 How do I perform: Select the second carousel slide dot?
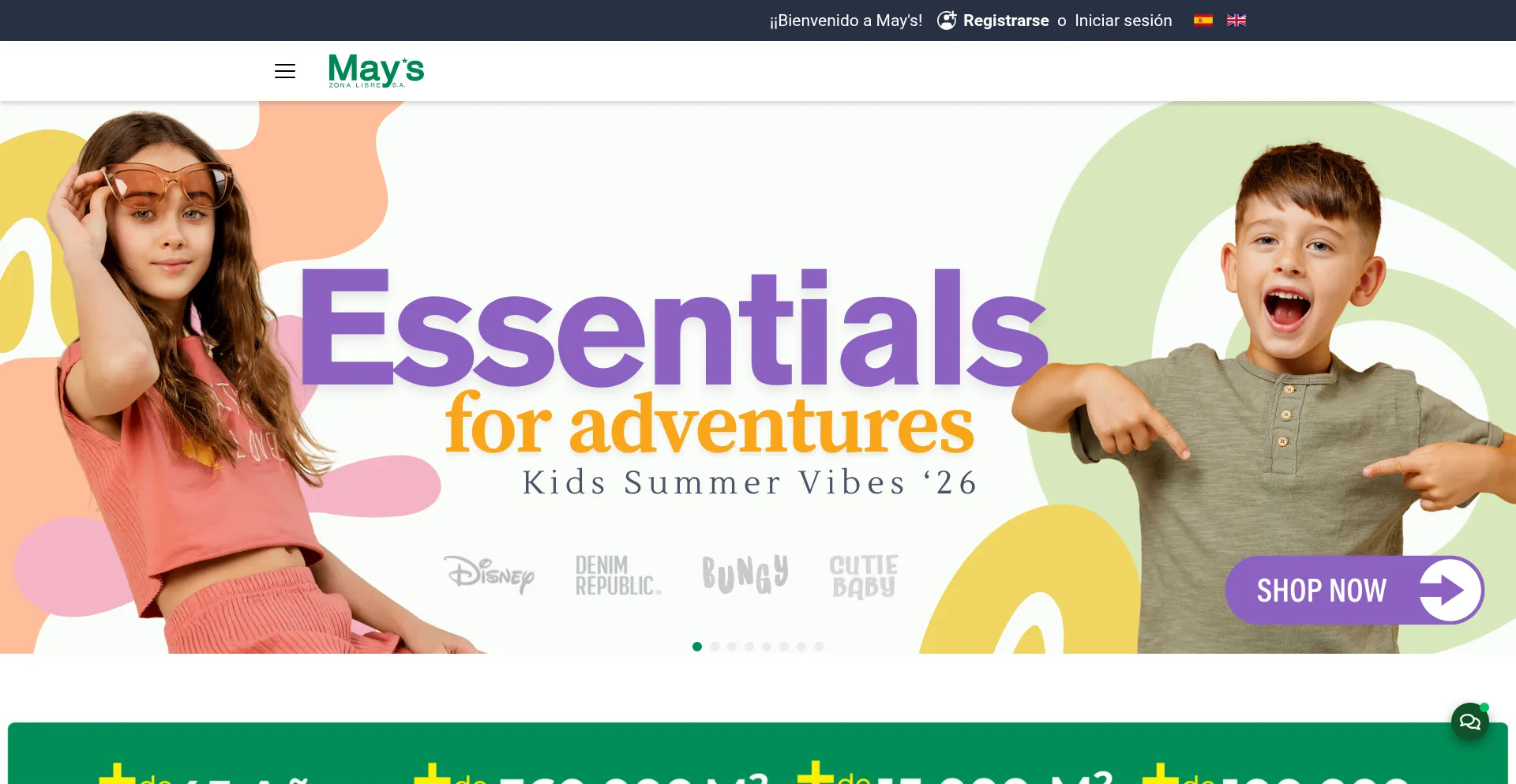pyautogui.click(x=715, y=647)
